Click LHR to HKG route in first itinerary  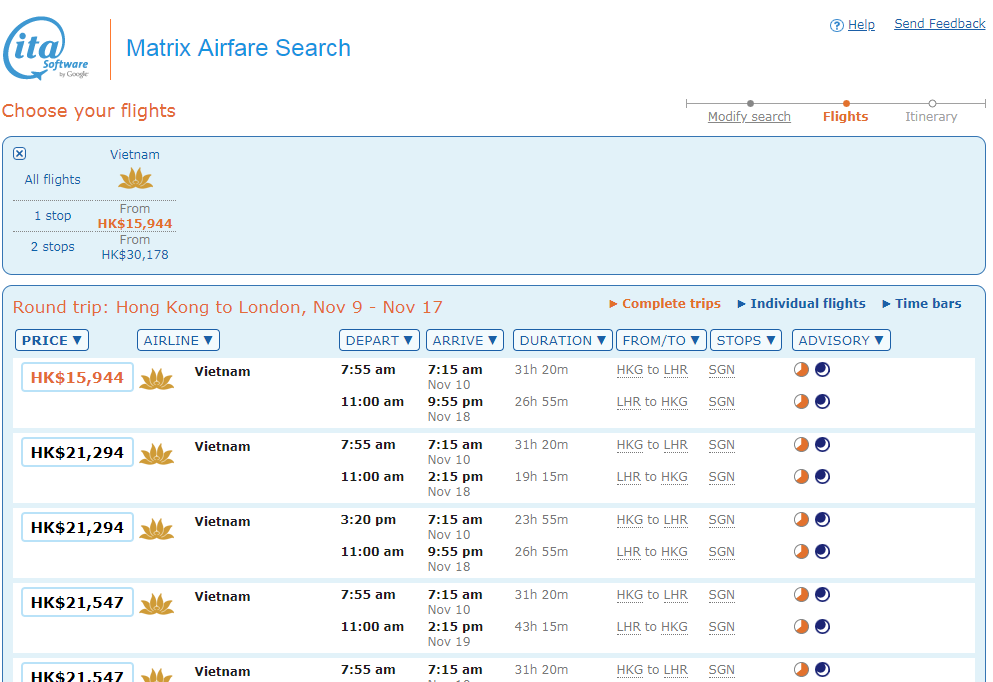point(652,402)
